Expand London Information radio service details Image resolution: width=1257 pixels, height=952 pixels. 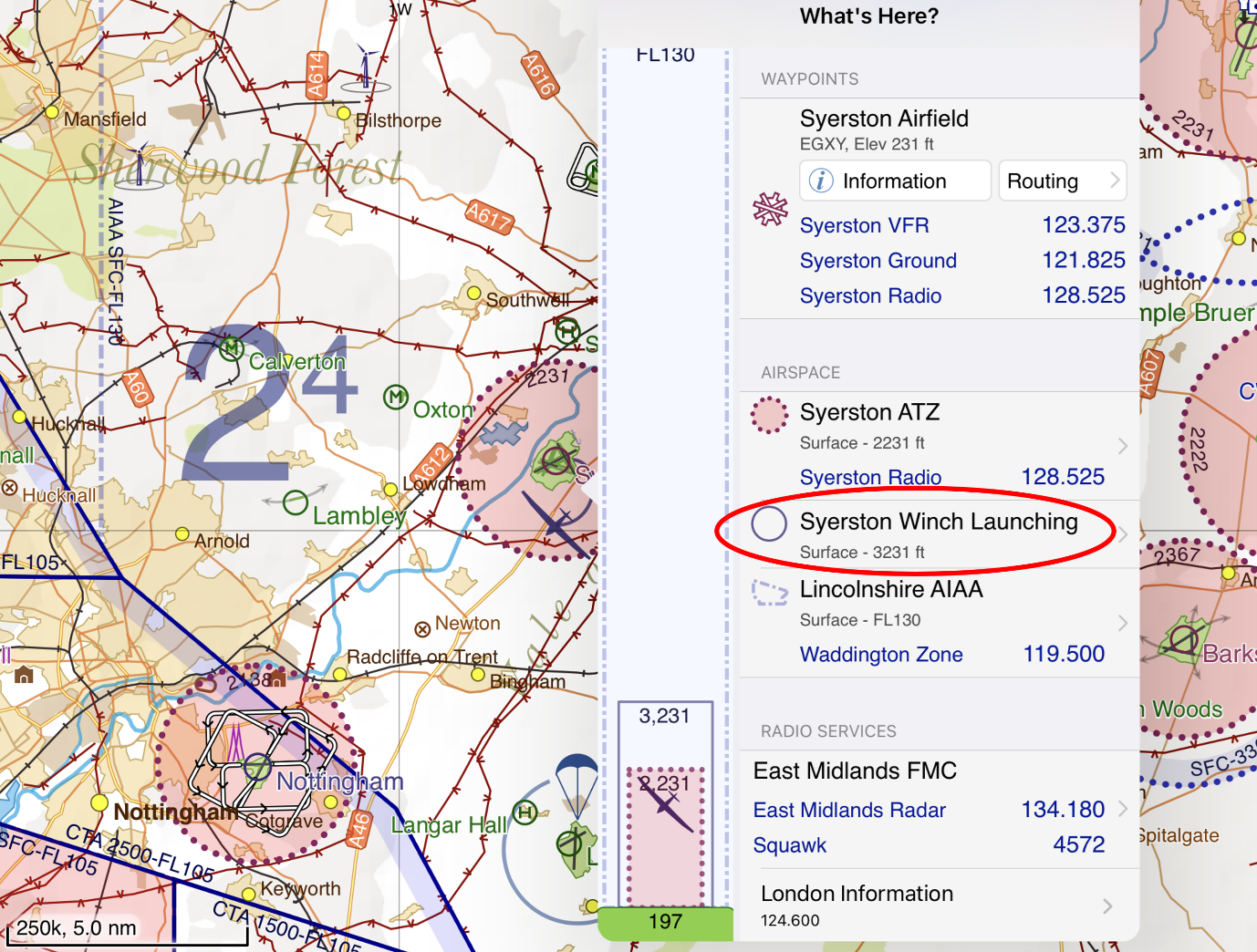pos(1106,905)
